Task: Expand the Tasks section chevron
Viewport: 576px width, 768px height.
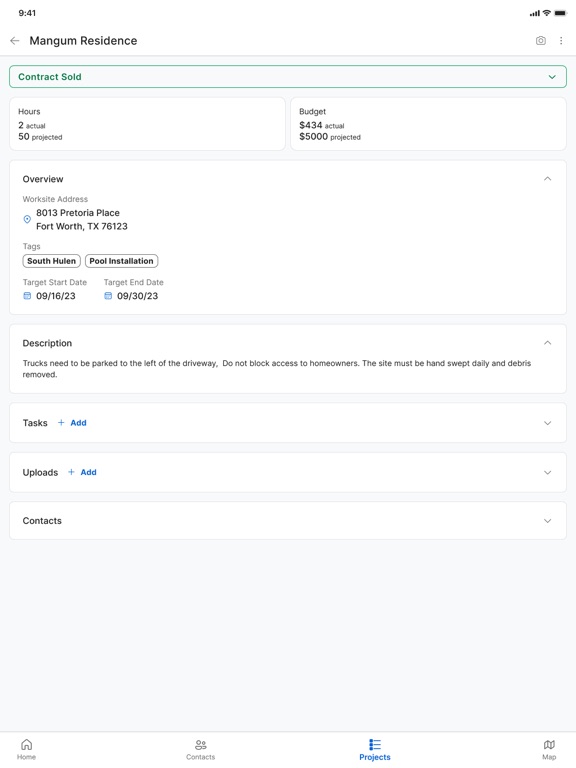Action: tap(548, 423)
